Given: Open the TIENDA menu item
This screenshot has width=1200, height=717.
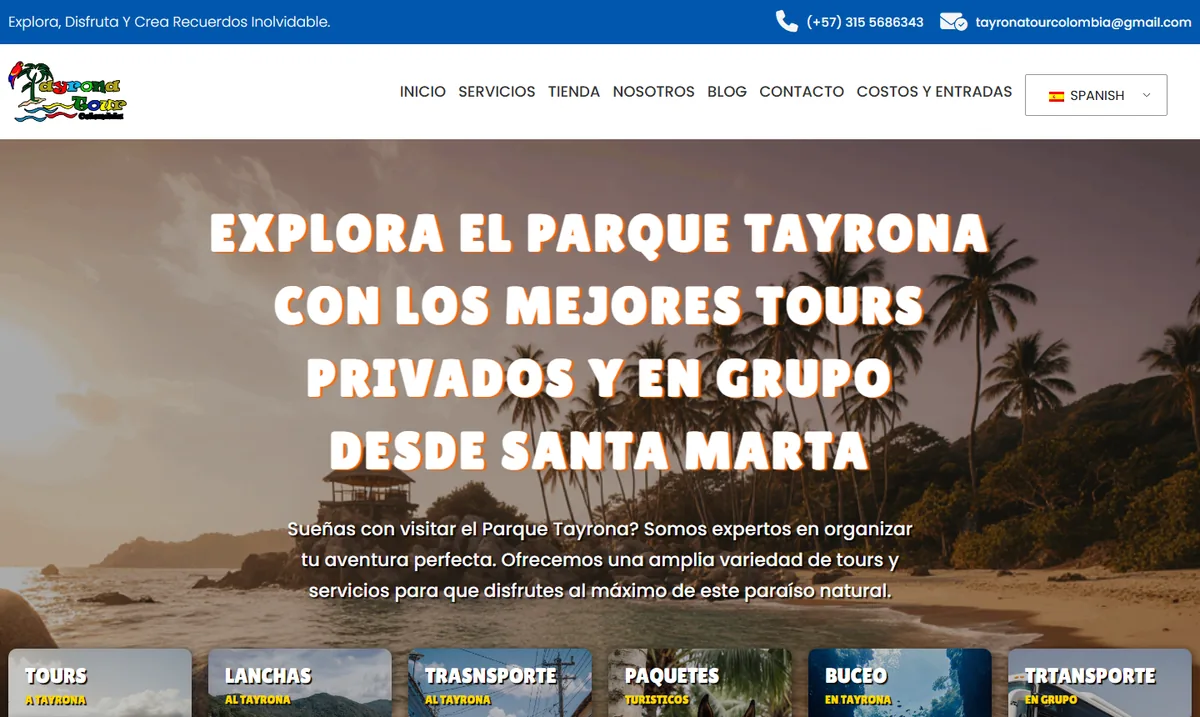Looking at the screenshot, I should 574,91.
